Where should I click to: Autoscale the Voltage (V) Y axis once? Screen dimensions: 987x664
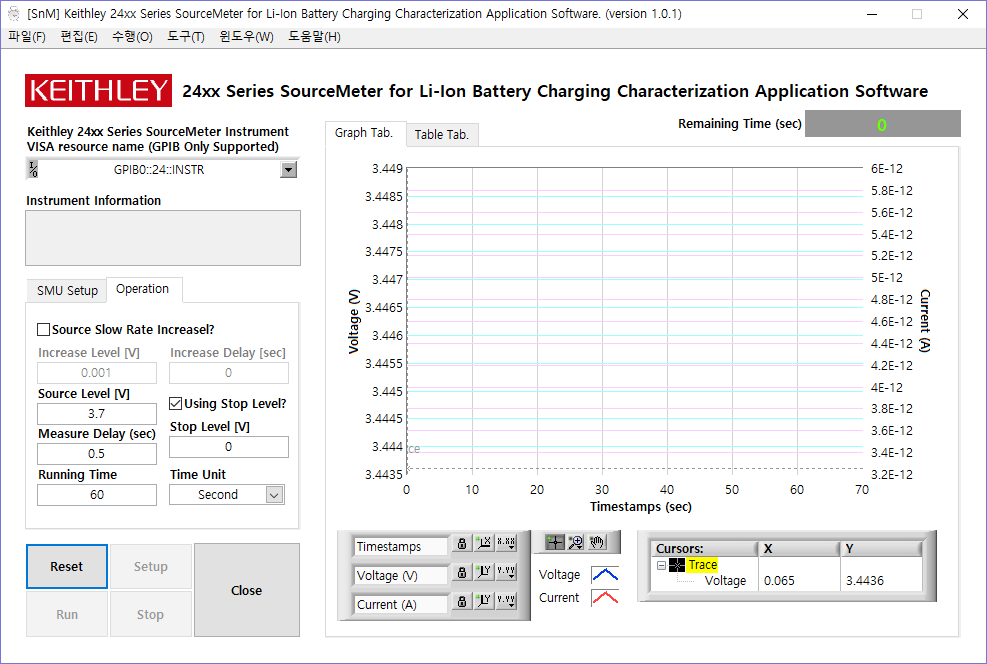483,572
